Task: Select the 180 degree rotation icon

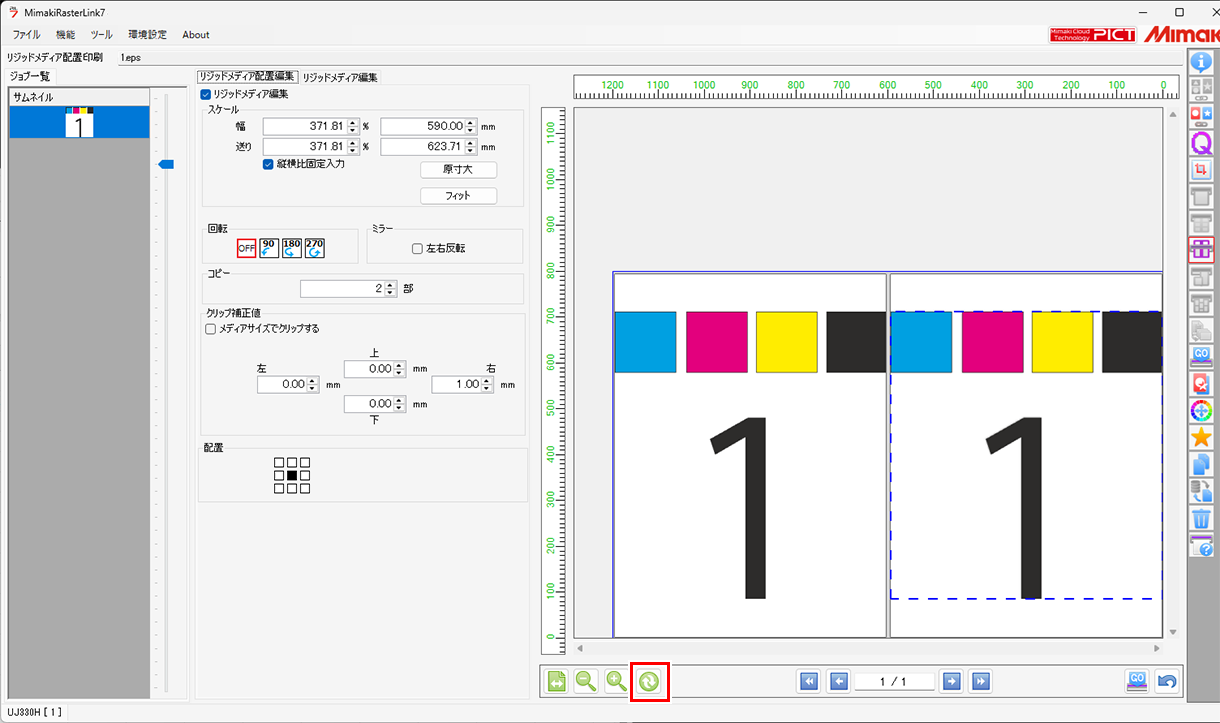Action: [x=292, y=248]
